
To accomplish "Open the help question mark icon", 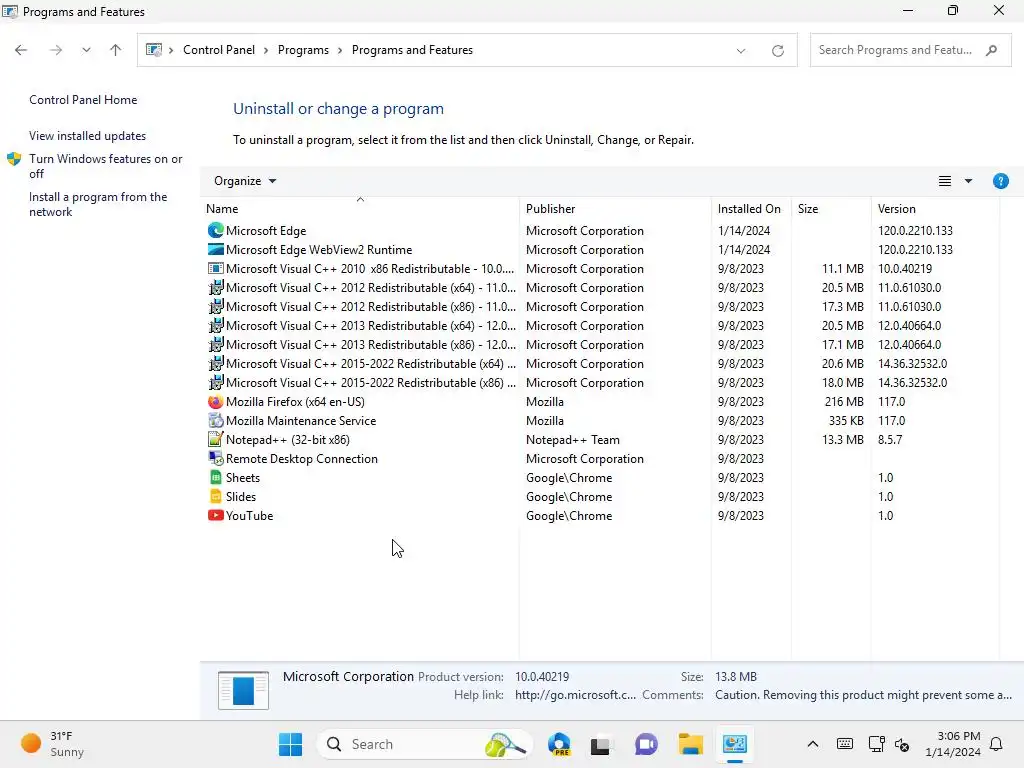I will [x=1000, y=181].
